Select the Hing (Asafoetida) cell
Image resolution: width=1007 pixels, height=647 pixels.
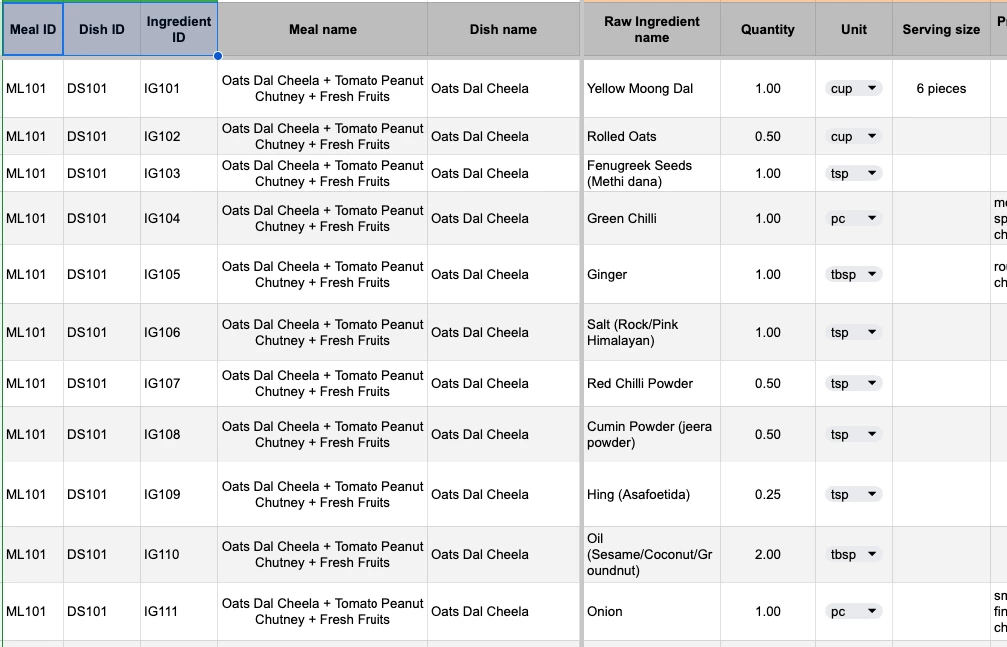[x=652, y=494]
